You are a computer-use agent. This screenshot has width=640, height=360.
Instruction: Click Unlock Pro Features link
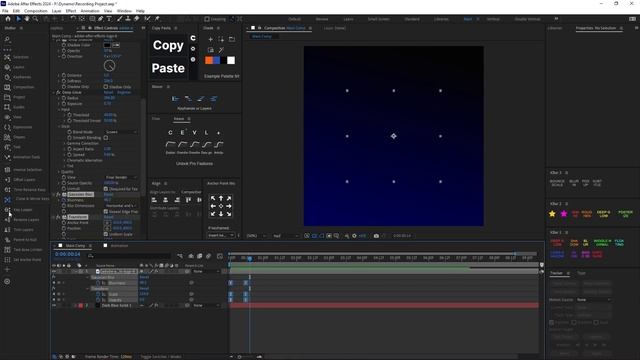[194, 164]
